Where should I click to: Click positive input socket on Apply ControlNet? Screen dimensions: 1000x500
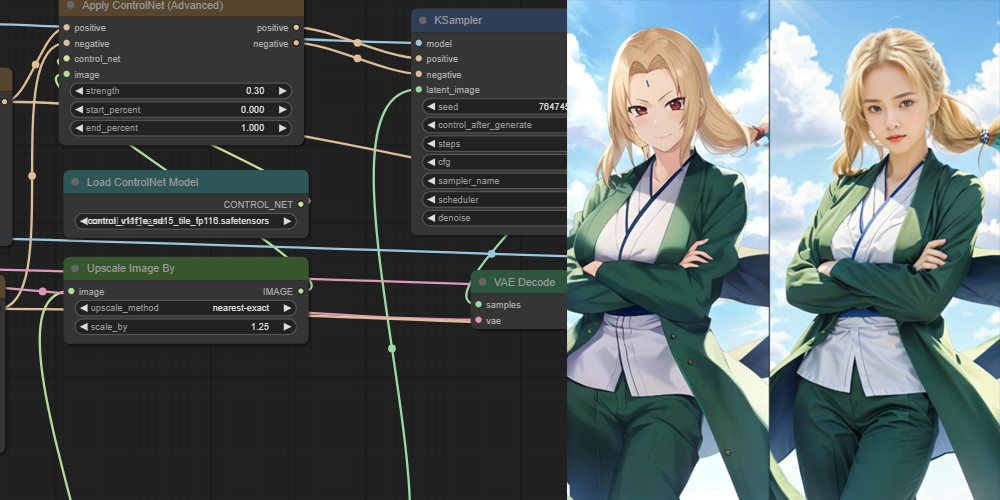[66, 28]
